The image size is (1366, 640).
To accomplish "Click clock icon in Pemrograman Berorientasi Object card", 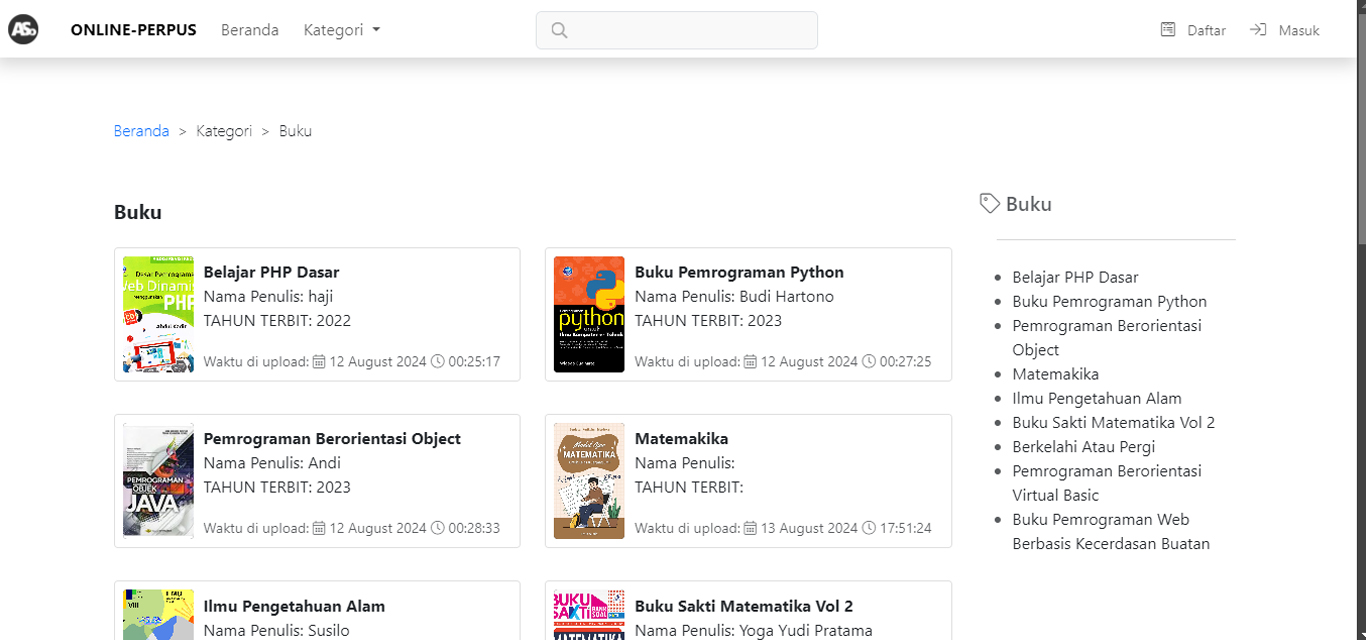I will pyautogui.click(x=437, y=528).
